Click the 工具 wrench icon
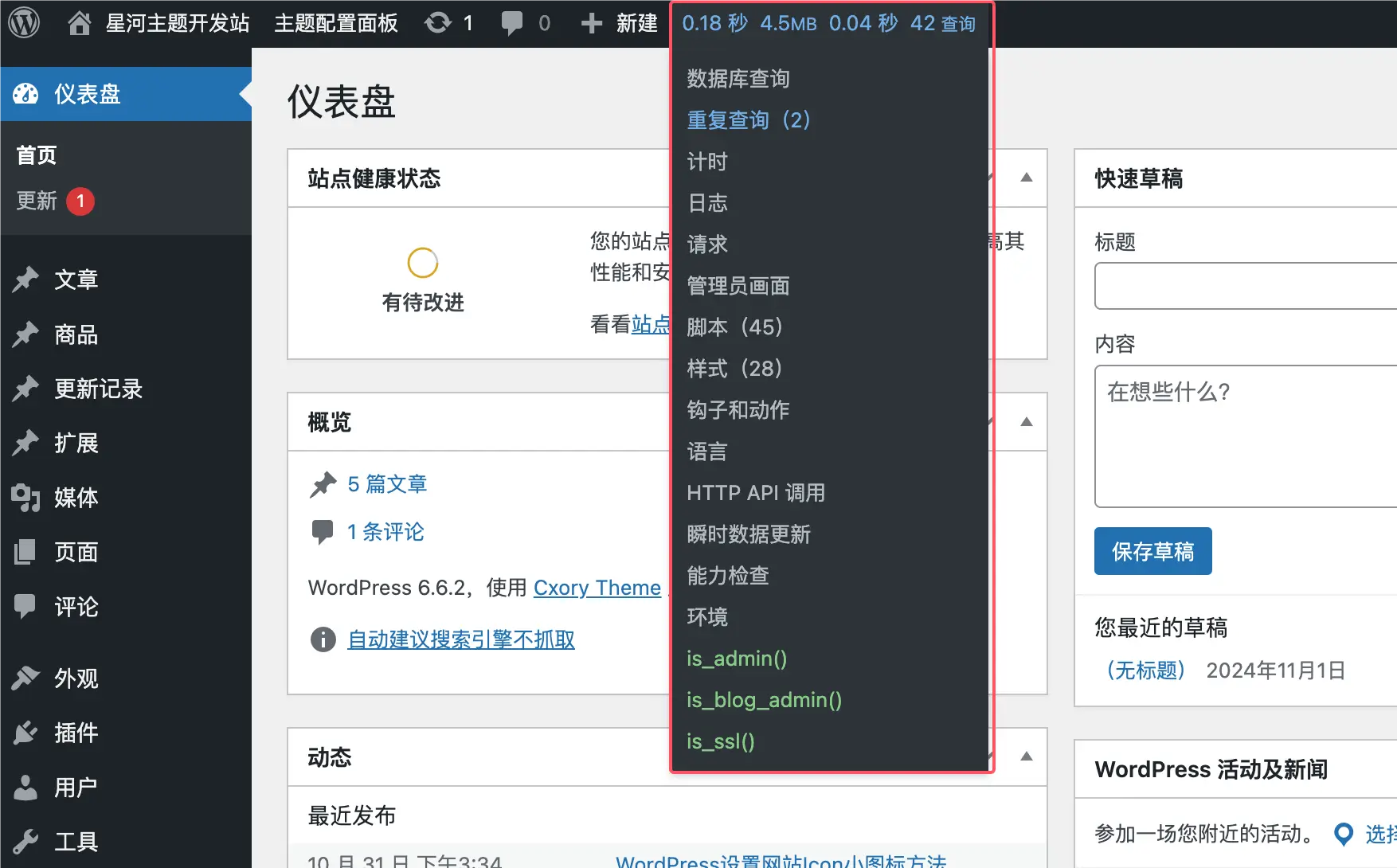Image resolution: width=1397 pixels, height=868 pixels. (x=25, y=842)
